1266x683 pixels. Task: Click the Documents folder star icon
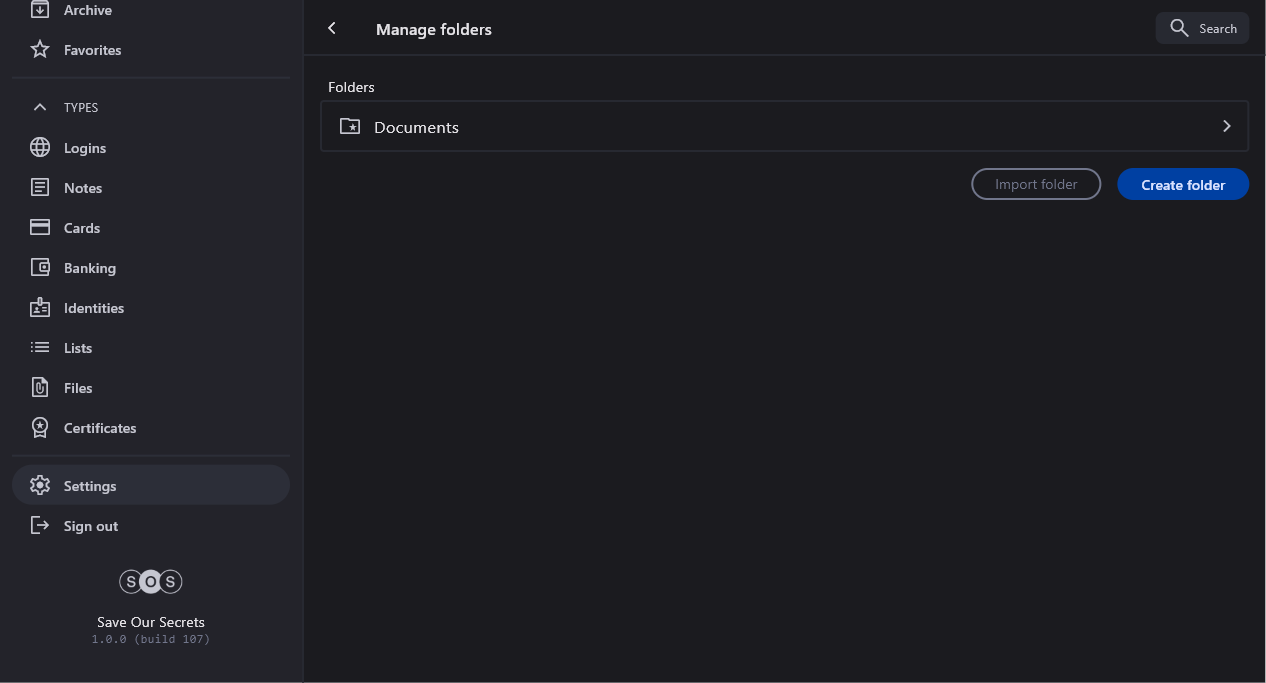(x=350, y=127)
